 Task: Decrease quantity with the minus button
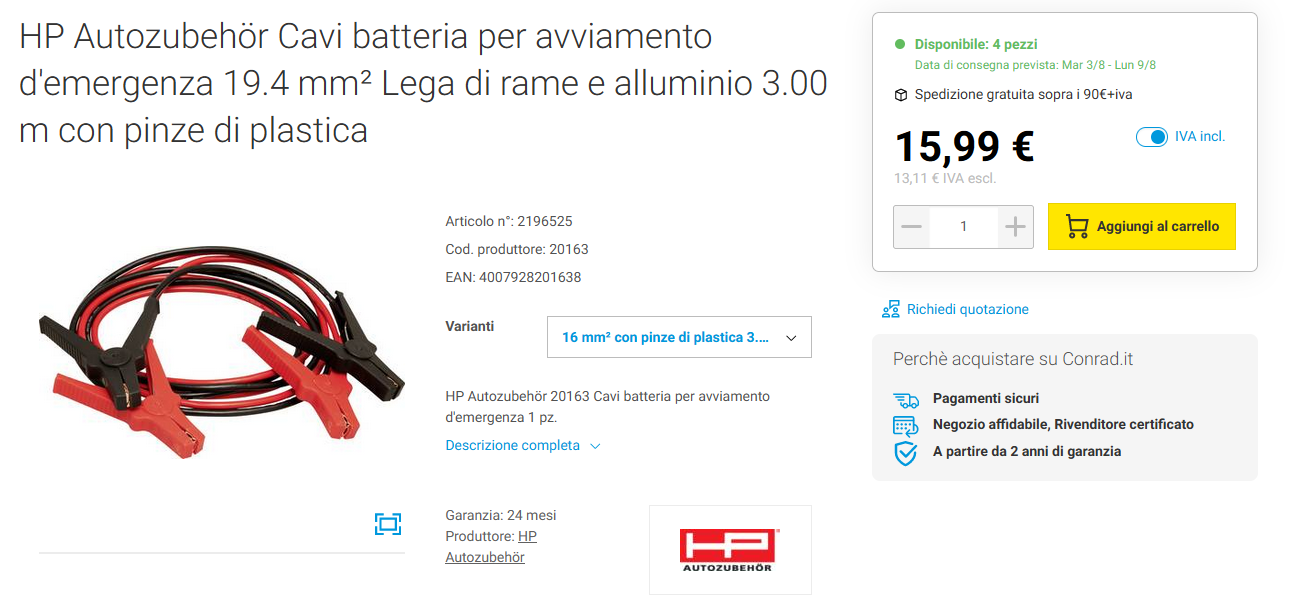pyautogui.click(x=911, y=227)
